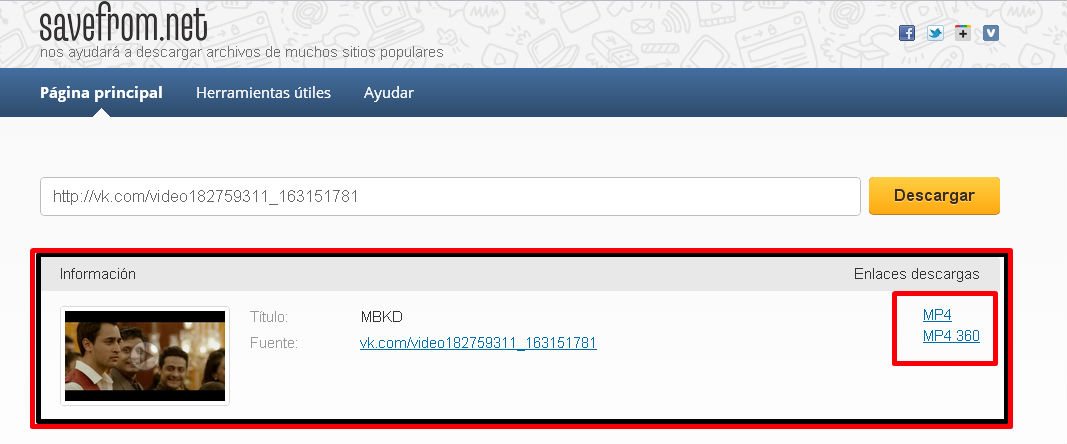Click the yellow Descargar button

(934, 196)
